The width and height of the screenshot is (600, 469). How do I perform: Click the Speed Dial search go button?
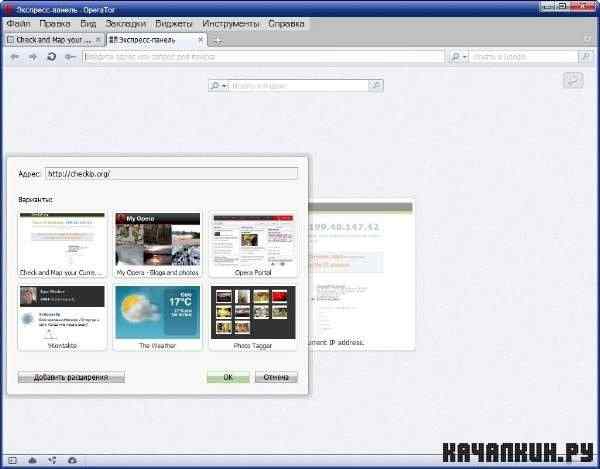click(x=375, y=86)
